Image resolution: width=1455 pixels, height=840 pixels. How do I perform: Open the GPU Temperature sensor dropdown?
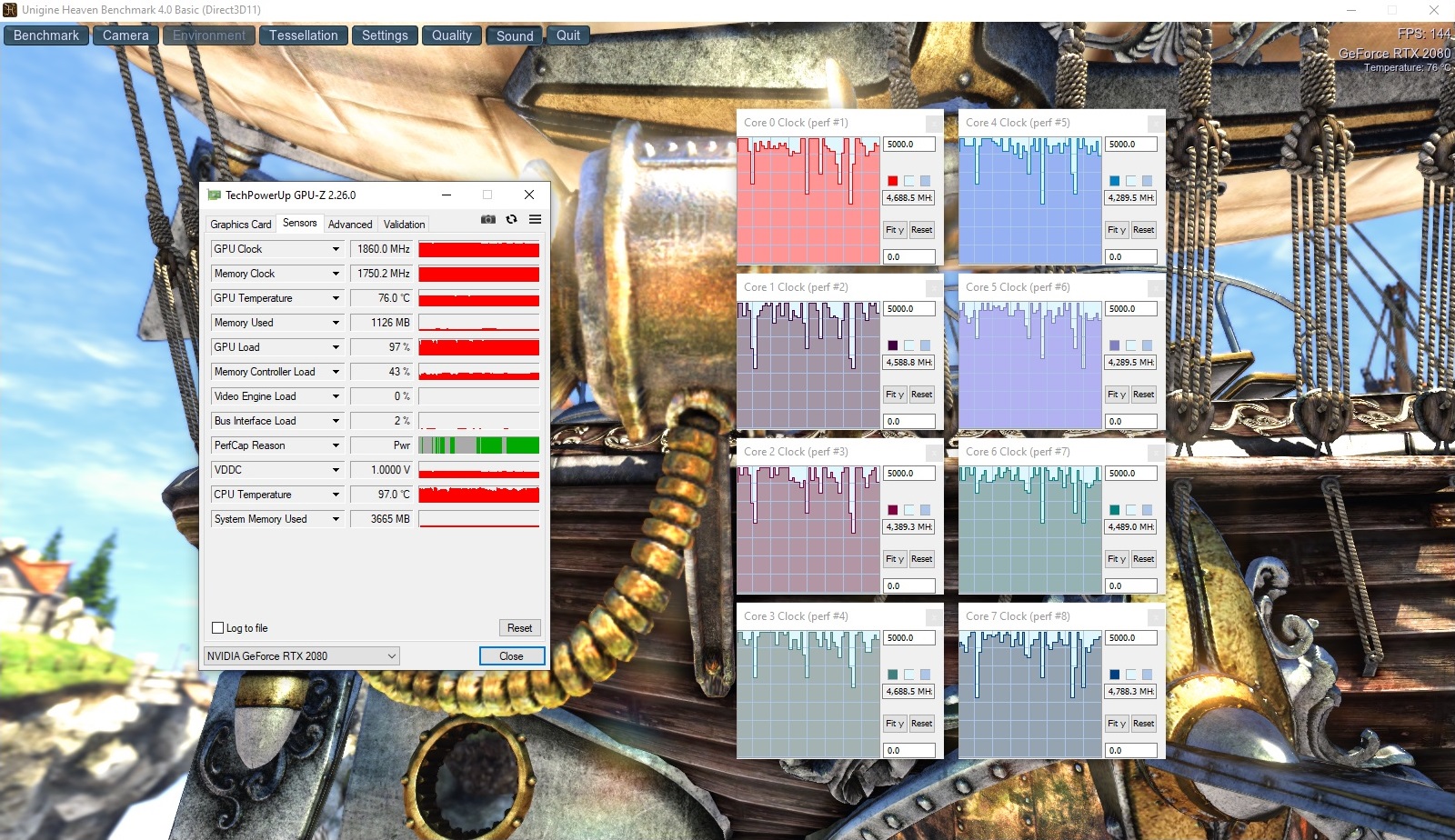click(336, 298)
